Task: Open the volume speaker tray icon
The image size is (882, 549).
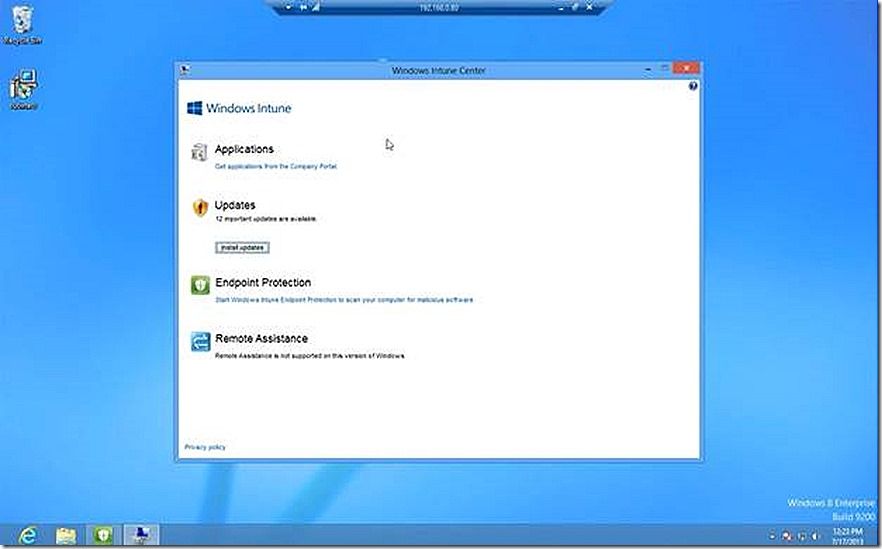Action: (x=816, y=536)
